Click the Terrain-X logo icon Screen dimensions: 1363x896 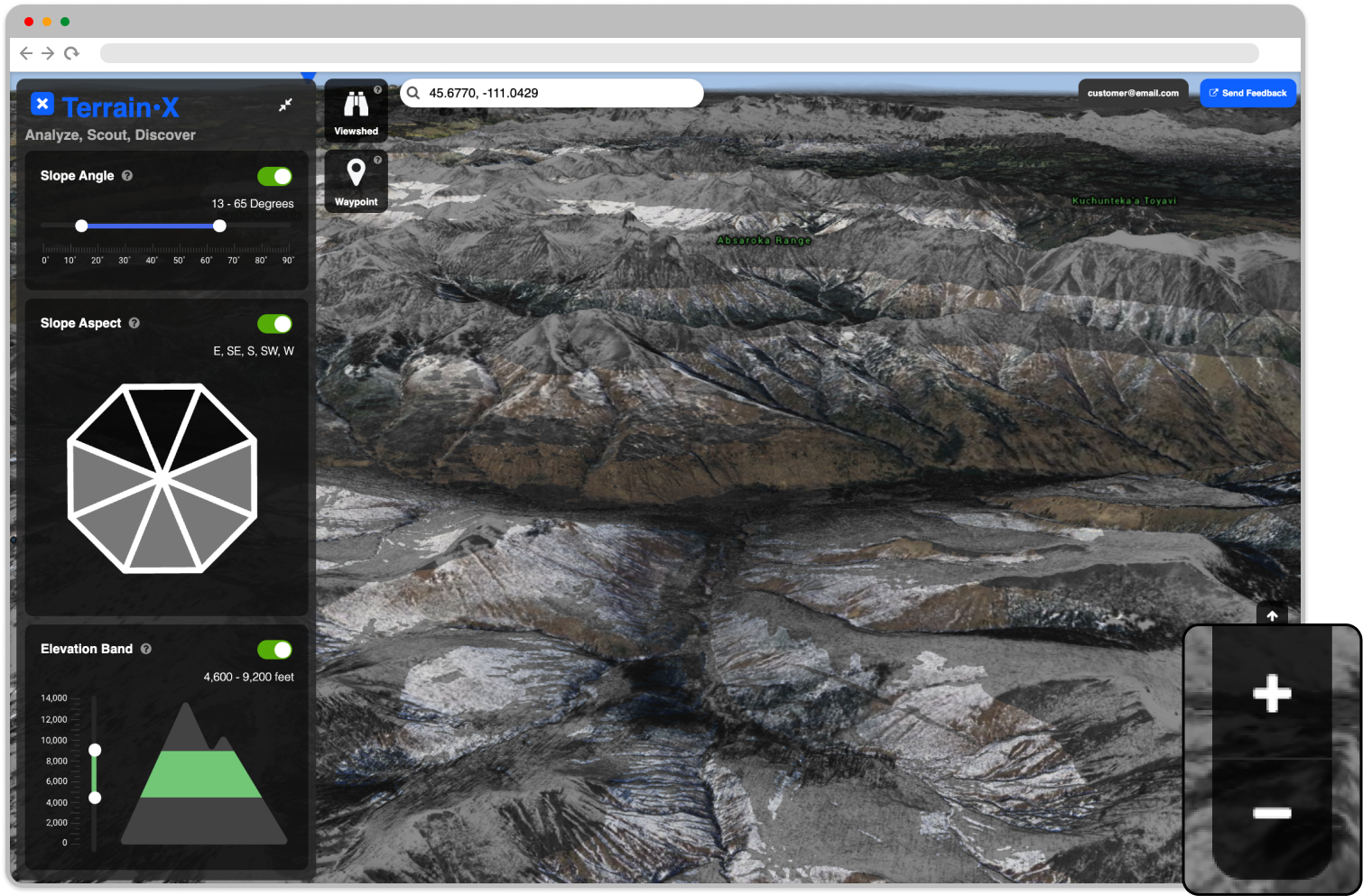(42, 104)
